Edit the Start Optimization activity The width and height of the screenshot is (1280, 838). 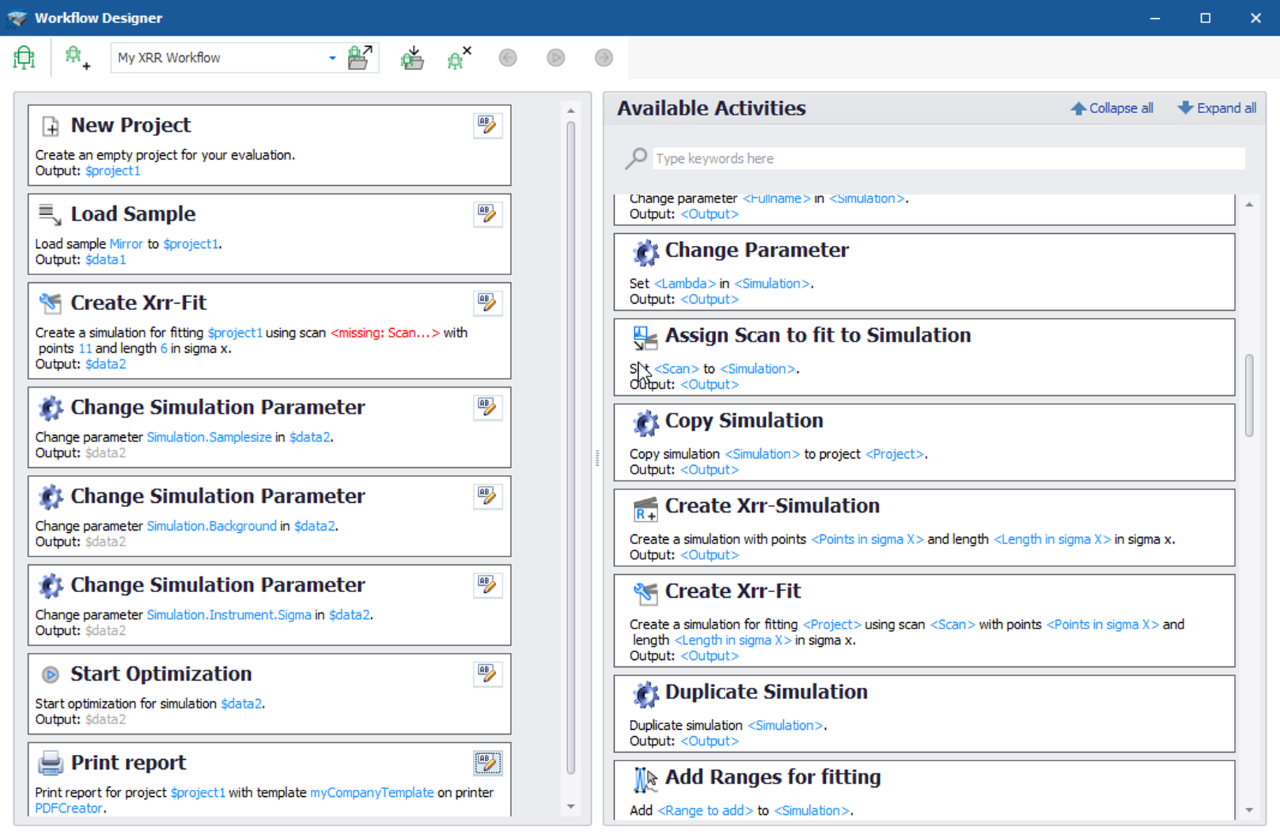click(x=488, y=674)
